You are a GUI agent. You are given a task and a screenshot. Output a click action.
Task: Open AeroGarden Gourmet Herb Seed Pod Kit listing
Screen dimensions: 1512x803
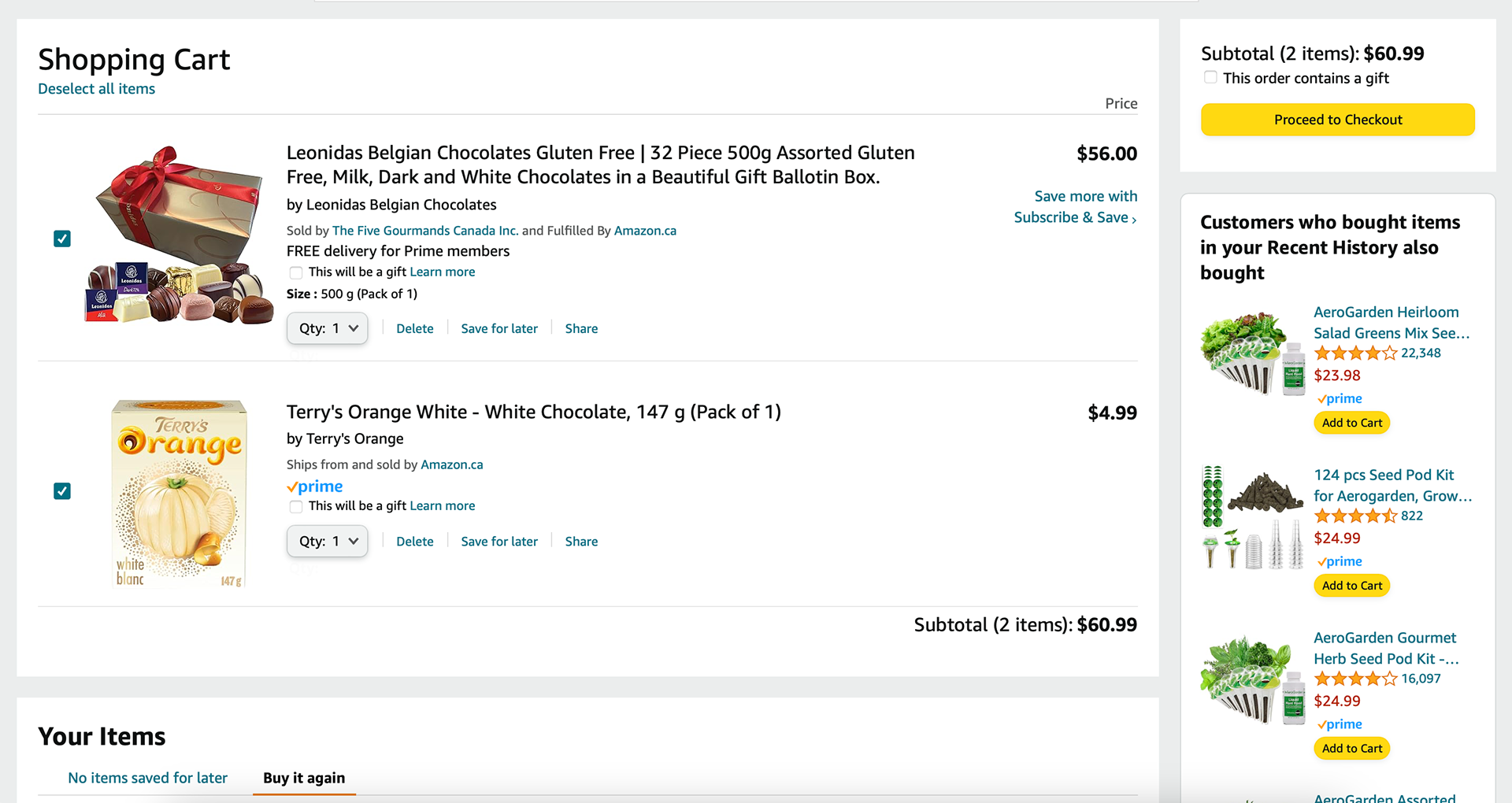[1386, 649]
